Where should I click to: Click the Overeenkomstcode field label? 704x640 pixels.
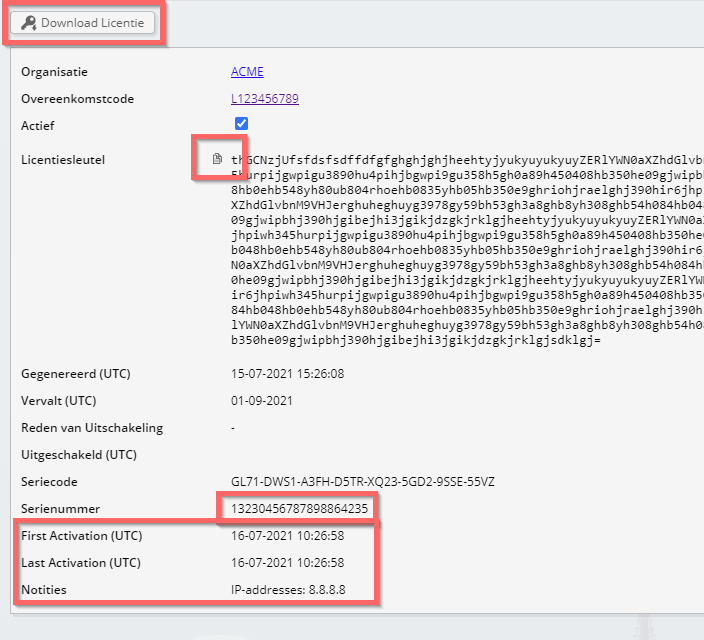(x=78, y=99)
